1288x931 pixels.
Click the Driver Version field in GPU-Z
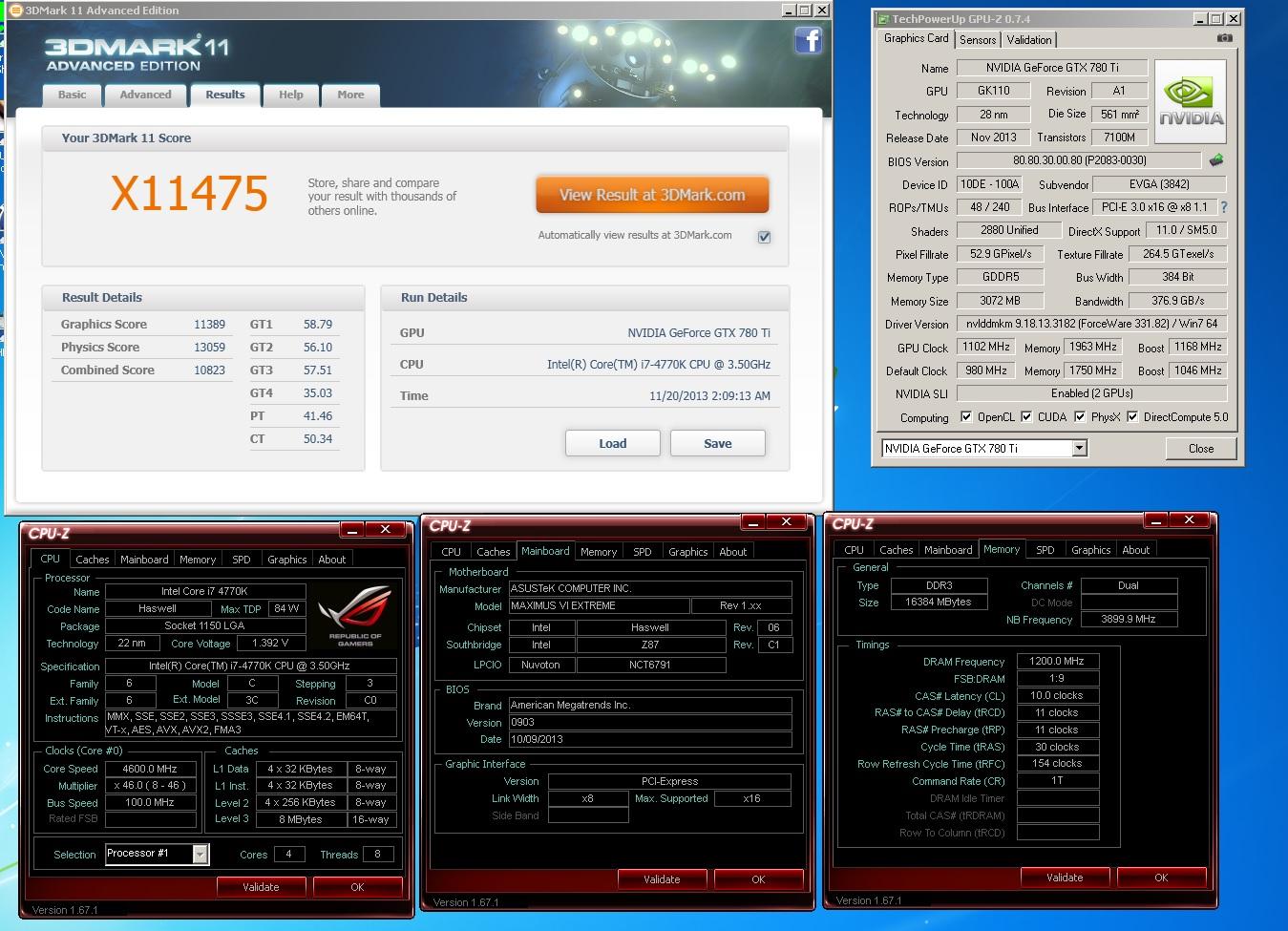click(x=1092, y=324)
